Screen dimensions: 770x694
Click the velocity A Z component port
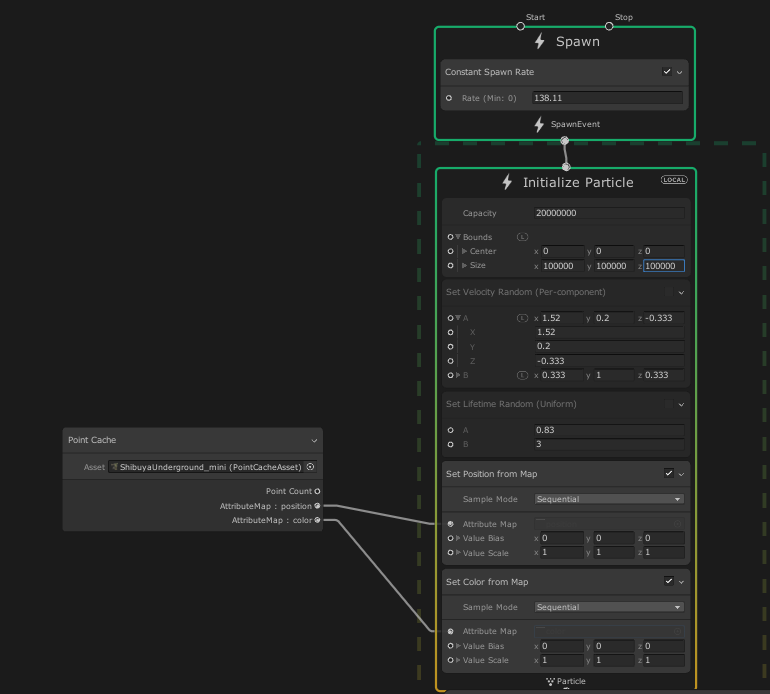450,361
